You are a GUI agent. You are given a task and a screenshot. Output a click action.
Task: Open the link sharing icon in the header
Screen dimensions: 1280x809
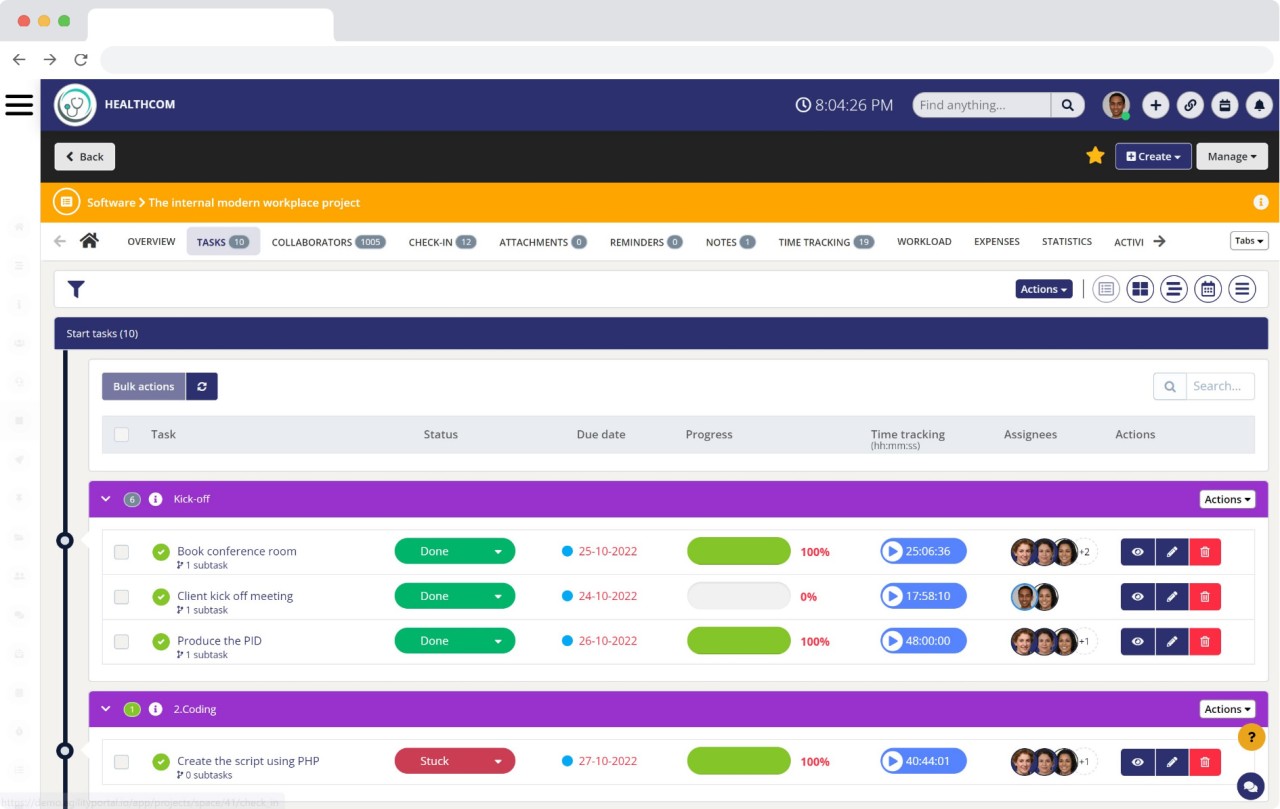(x=1190, y=104)
